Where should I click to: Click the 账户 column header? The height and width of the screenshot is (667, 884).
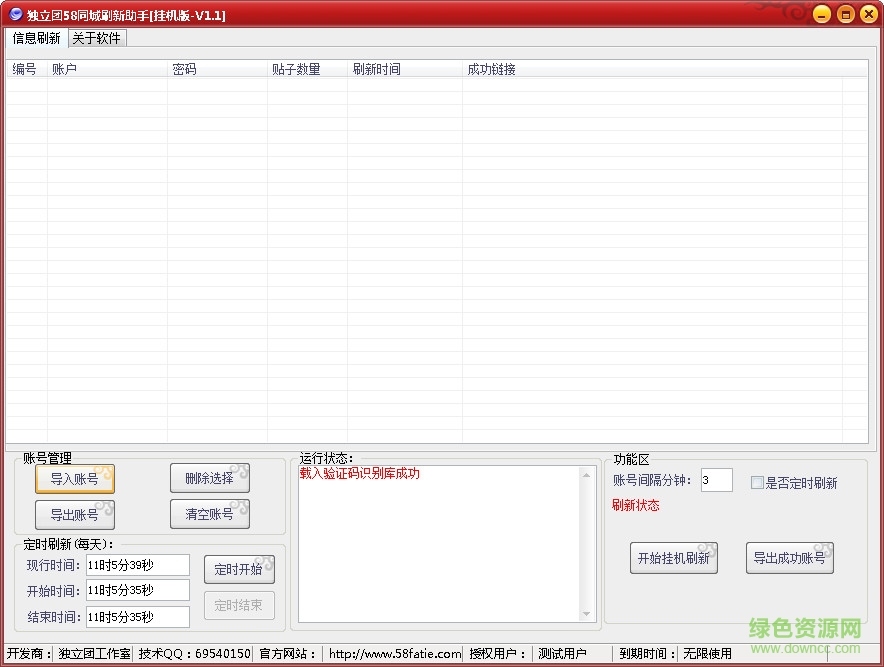coord(62,68)
